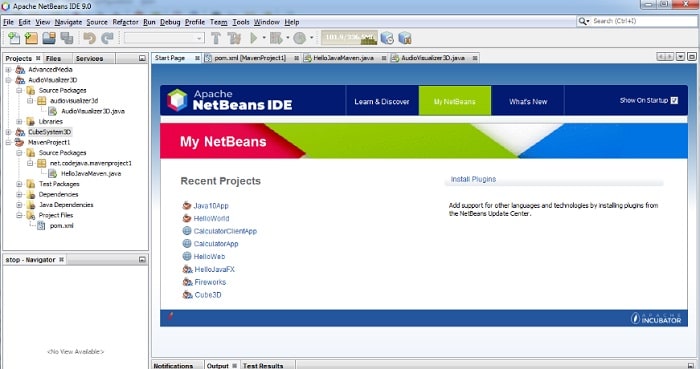Click the Apache Incubator logo

tap(656, 318)
